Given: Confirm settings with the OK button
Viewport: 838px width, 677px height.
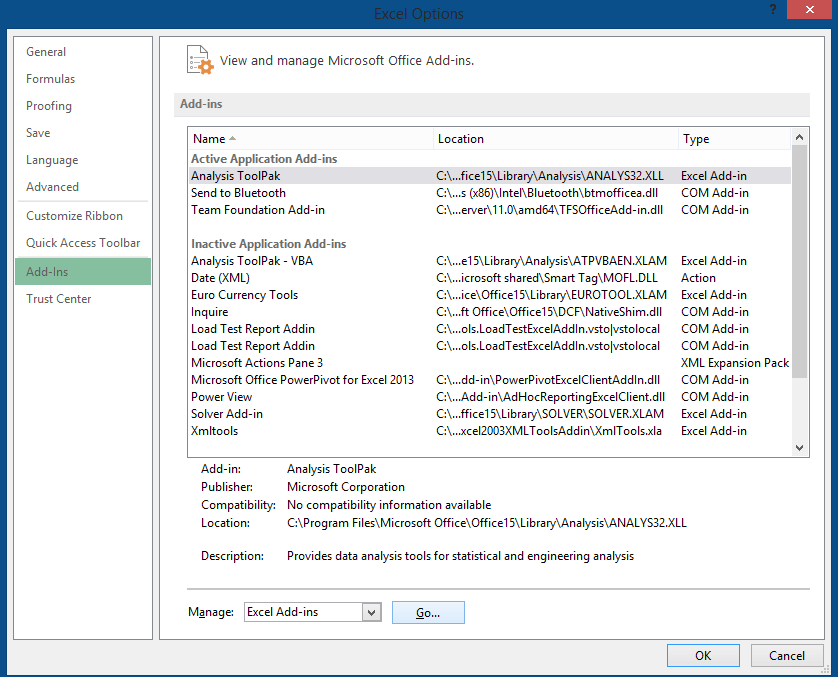Looking at the screenshot, I should point(703,655).
